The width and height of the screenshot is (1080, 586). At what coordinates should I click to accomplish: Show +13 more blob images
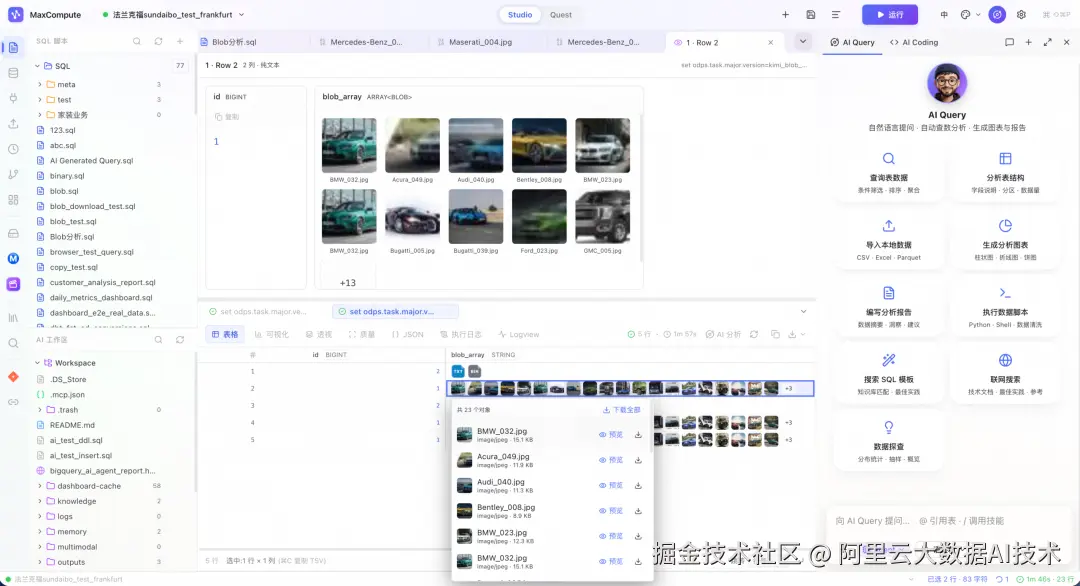pyautogui.click(x=348, y=282)
